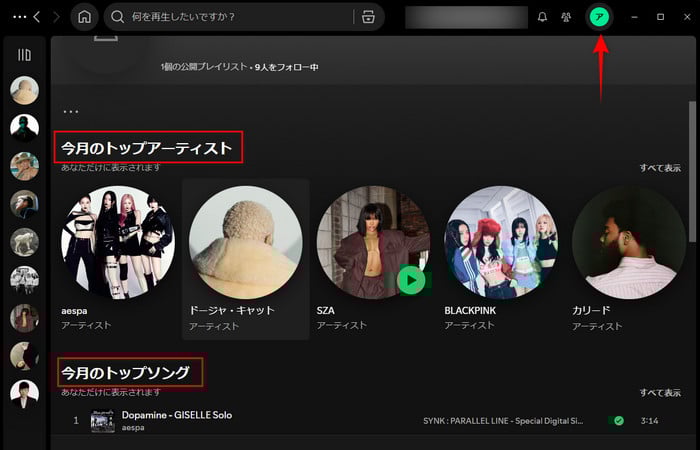This screenshot has width=700, height=450.
Task: Open the seventh sidebar library thumbnail
Action: [x=25, y=318]
